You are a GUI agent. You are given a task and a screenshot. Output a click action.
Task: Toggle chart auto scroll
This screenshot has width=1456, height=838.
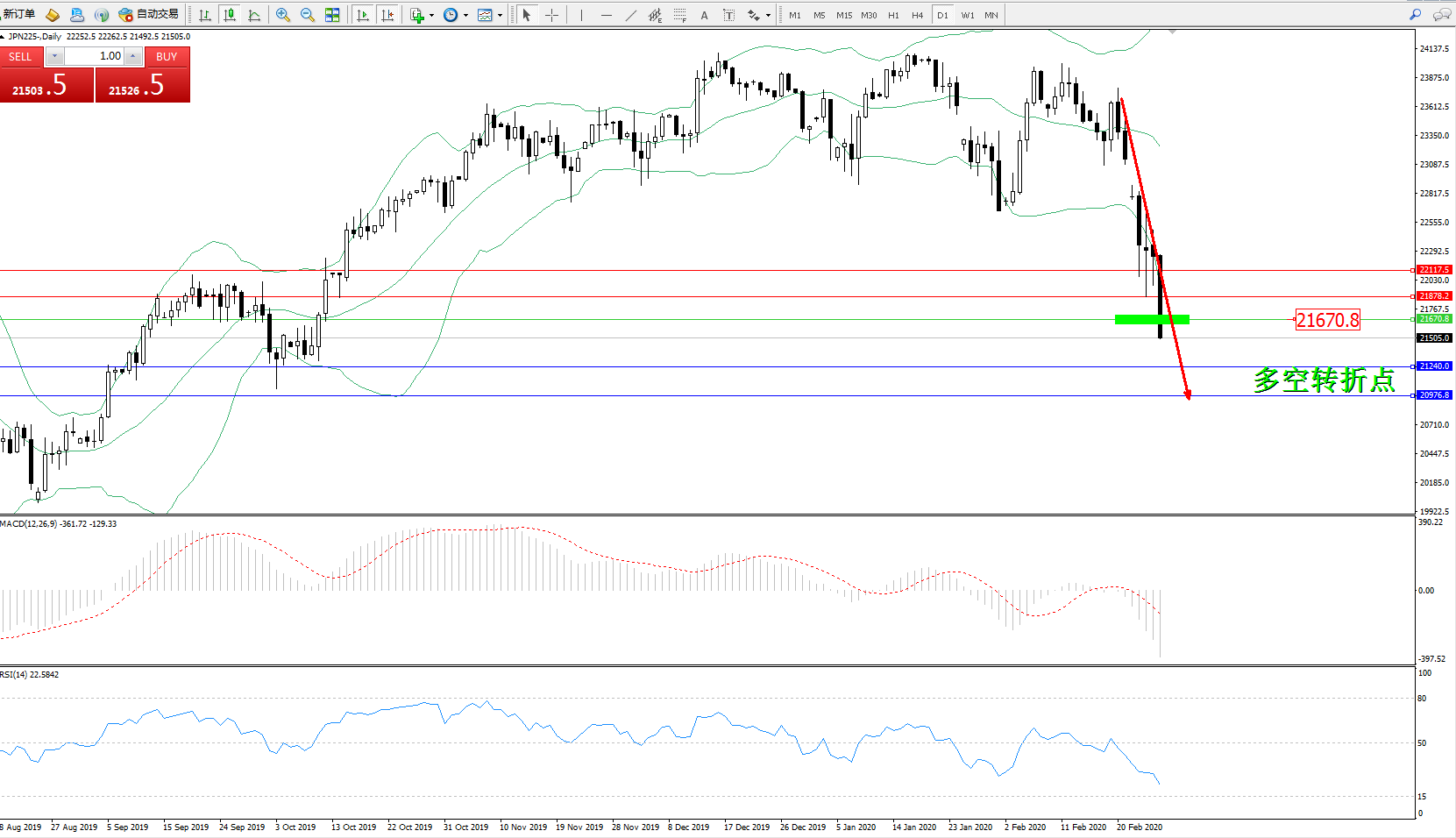click(363, 15)
